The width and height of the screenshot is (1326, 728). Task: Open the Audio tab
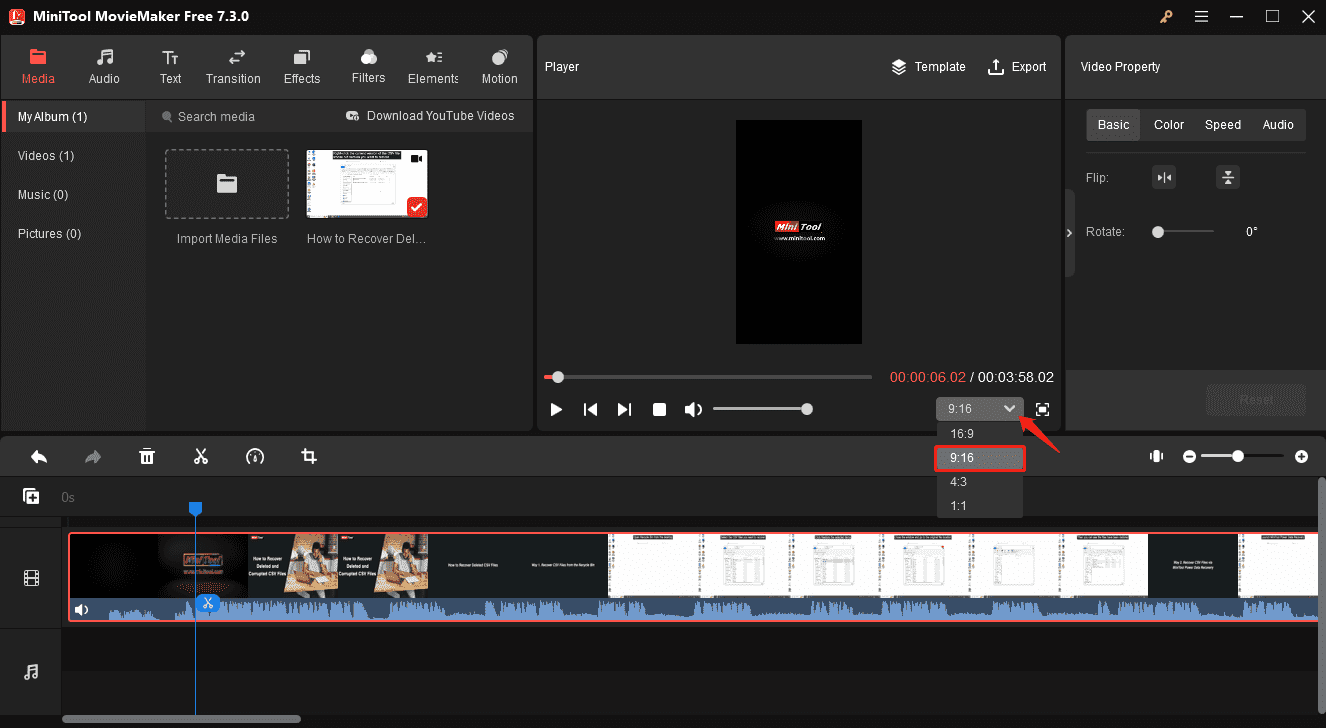coord(104,67)
